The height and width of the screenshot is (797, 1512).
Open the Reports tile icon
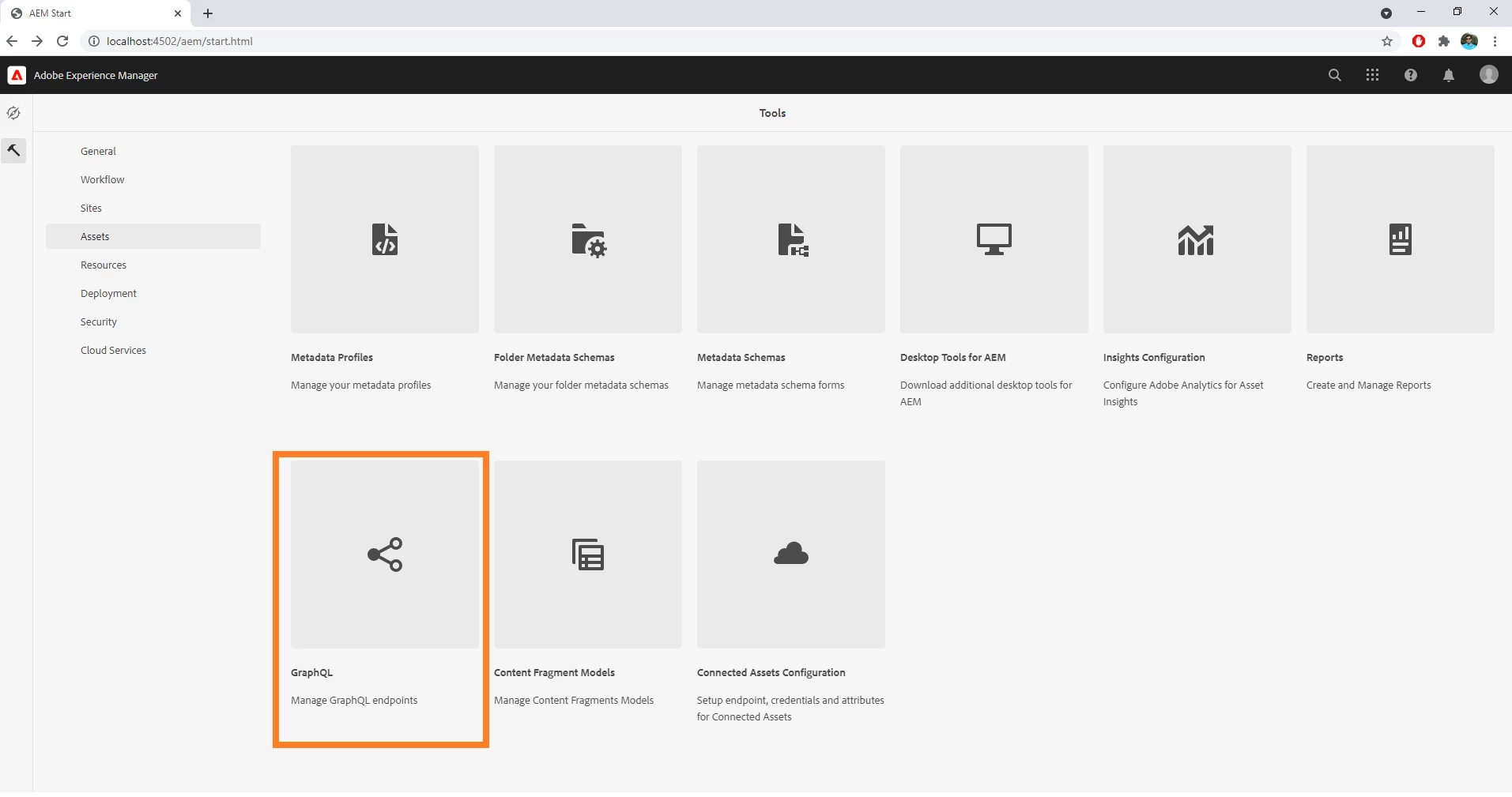click(x=1401, y=239)
